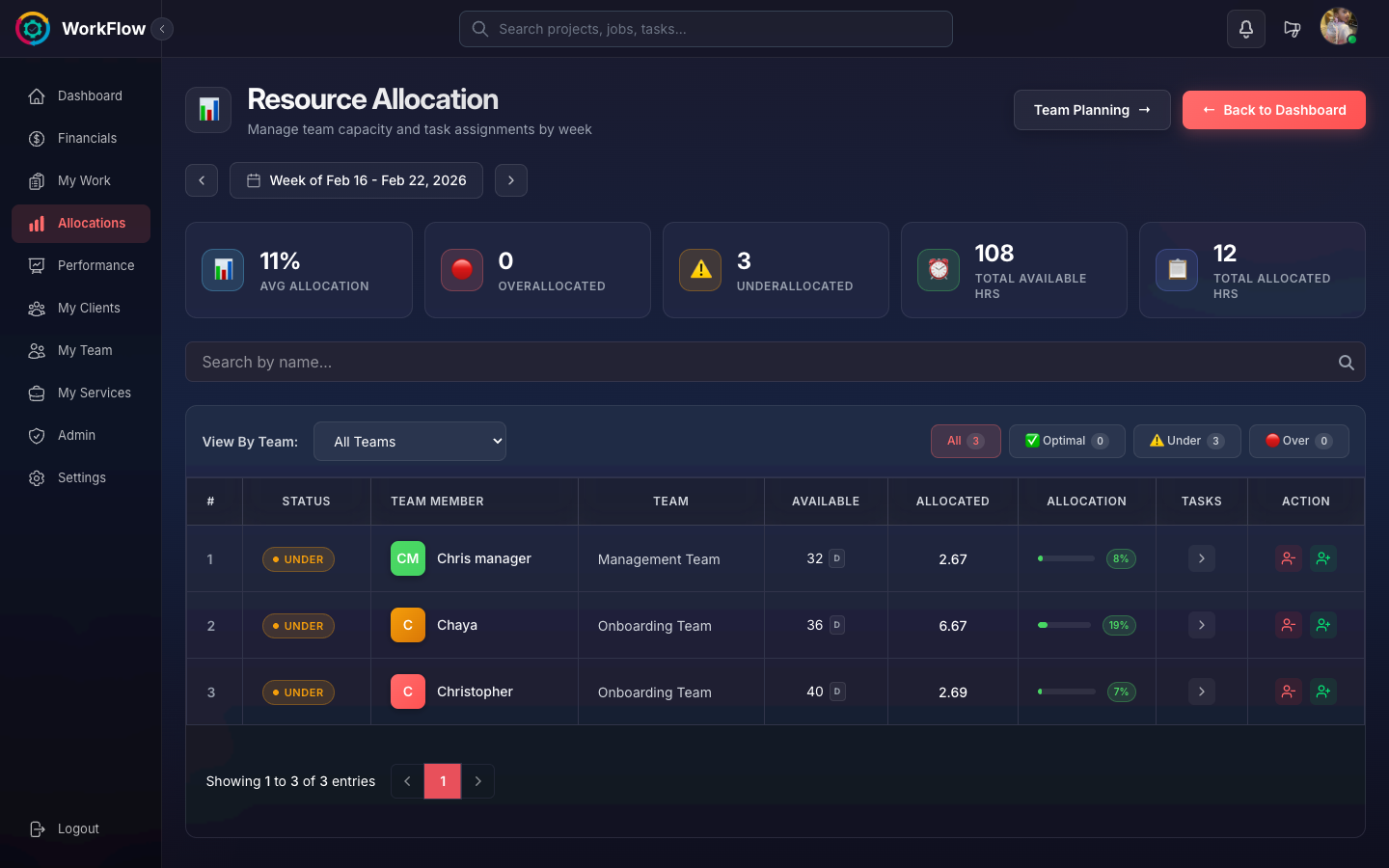This screenshot has height=868, width=1389.
Task: Click the next week arrow
Action: (511, 180)
